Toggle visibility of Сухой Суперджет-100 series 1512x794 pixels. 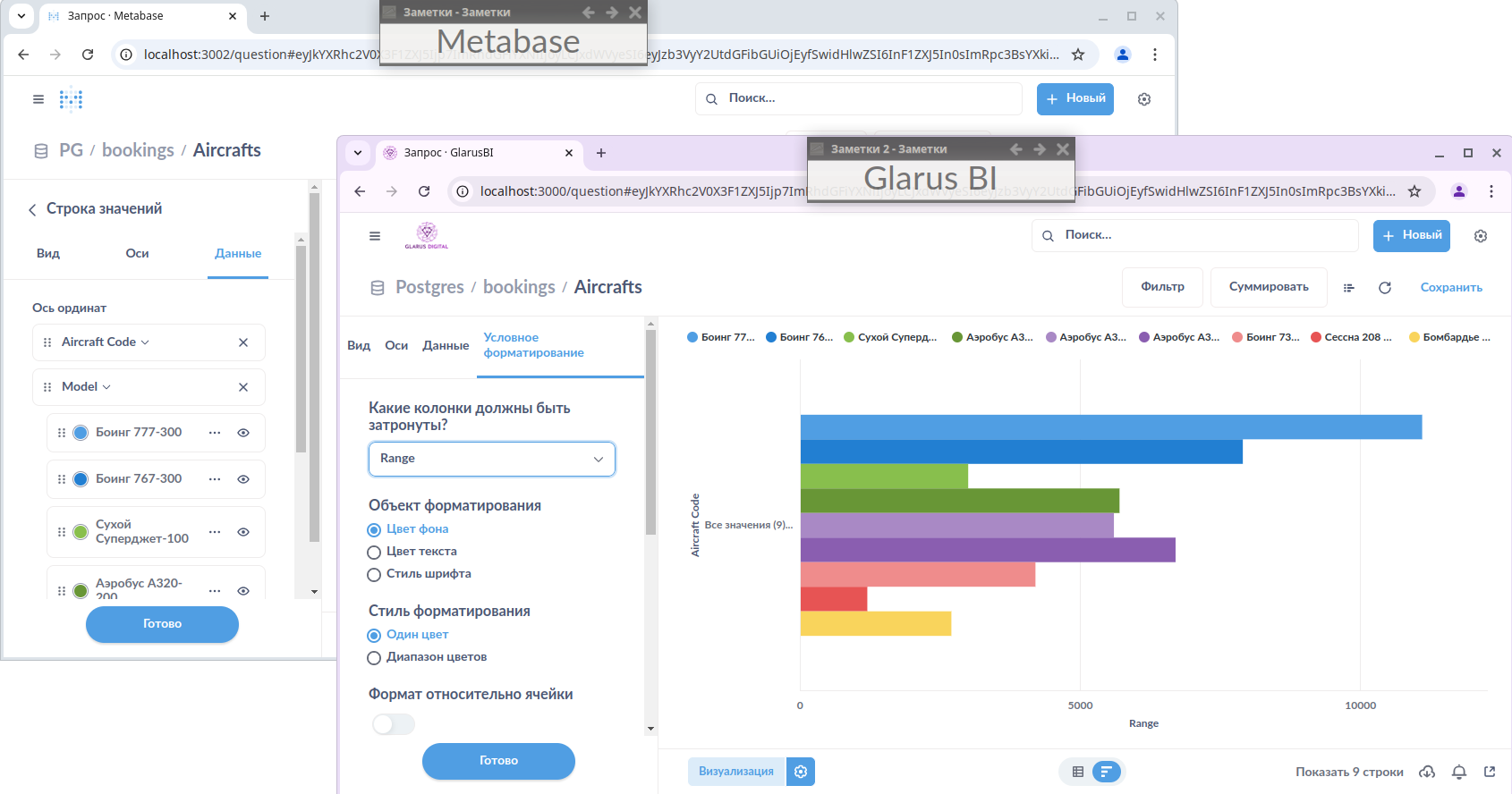[x=243, y=532]
